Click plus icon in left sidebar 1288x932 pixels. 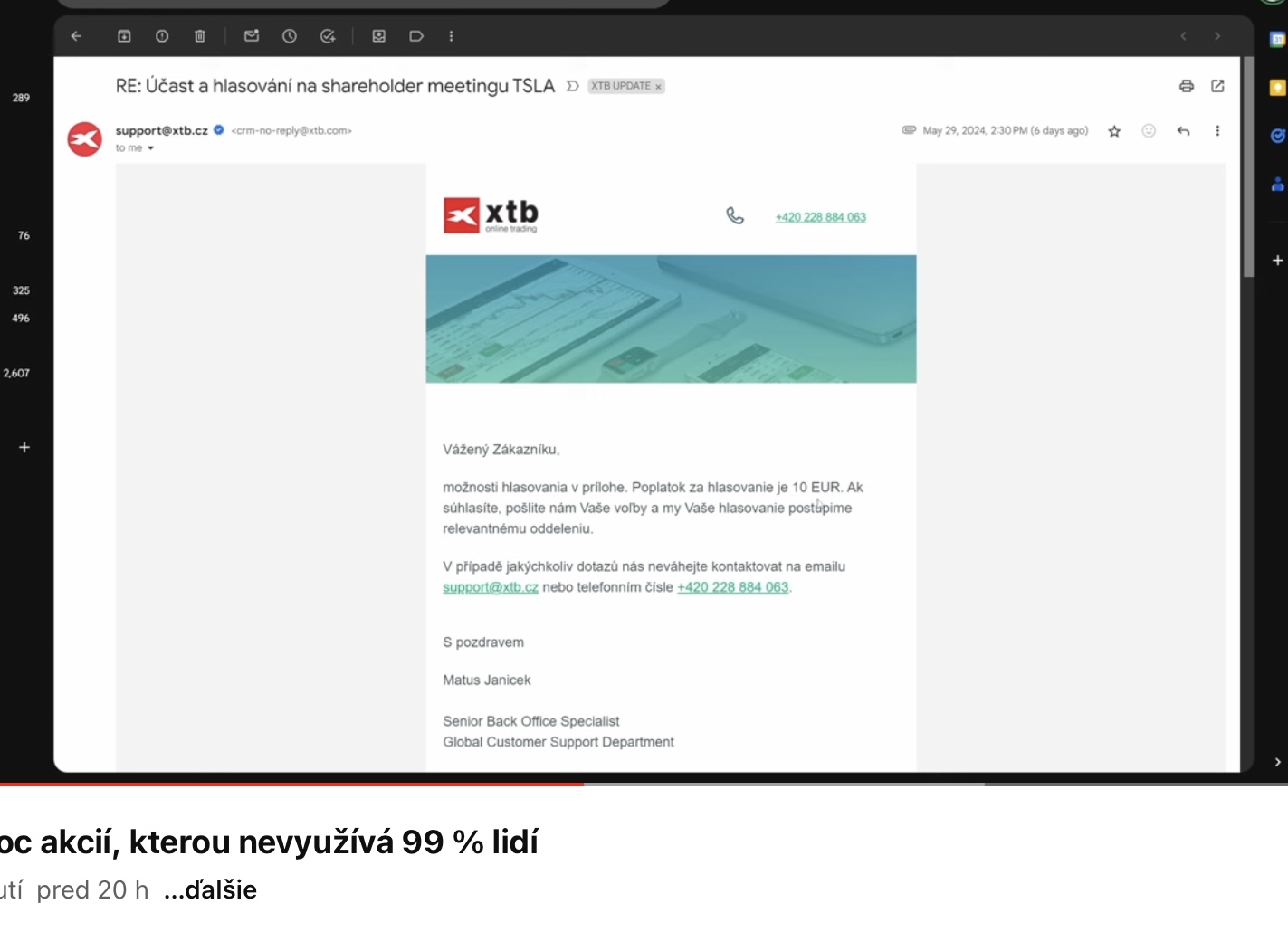coord(24,447)
